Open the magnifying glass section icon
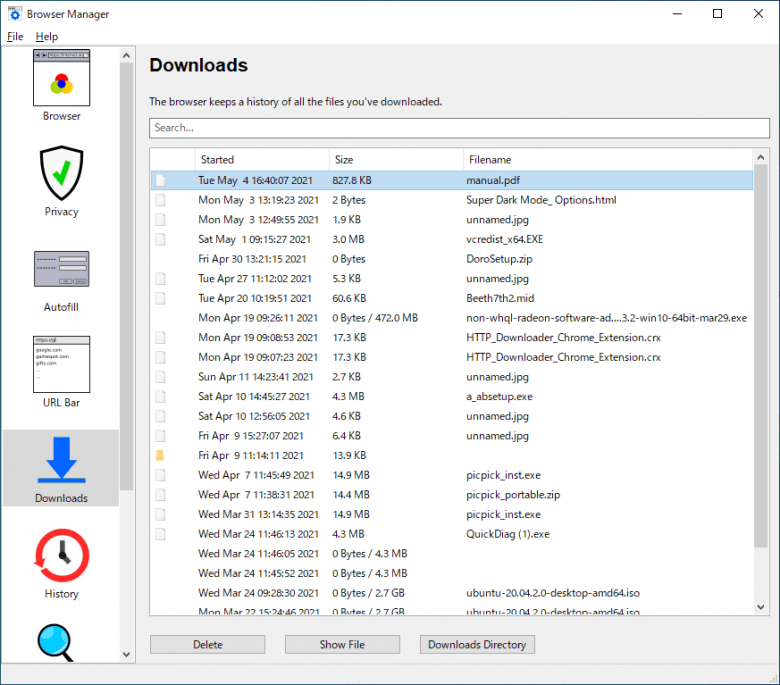Image resolution: width=780 pixels, height=685 pixels. click(x=56, y=643)
